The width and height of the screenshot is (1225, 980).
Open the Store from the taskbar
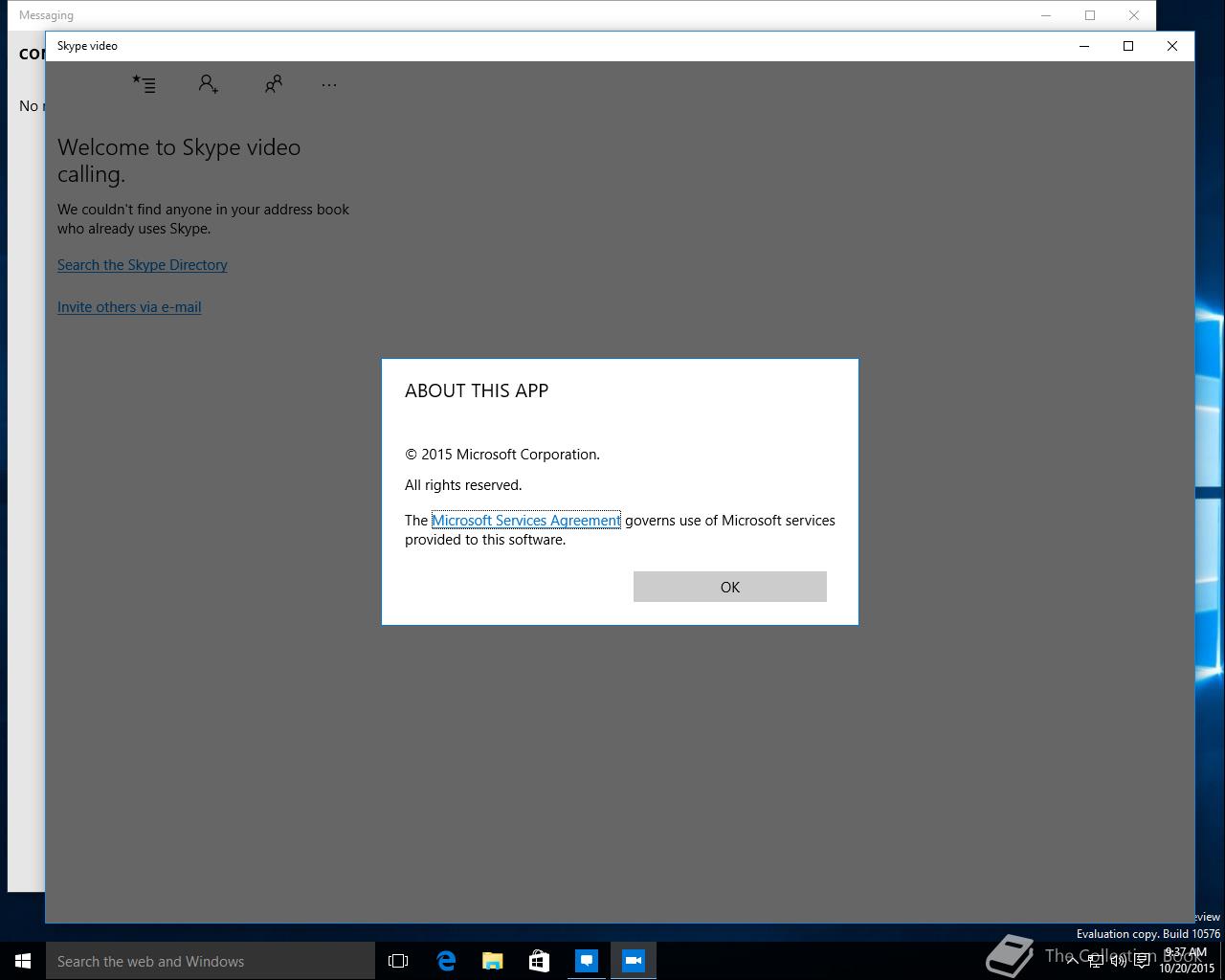539,961
